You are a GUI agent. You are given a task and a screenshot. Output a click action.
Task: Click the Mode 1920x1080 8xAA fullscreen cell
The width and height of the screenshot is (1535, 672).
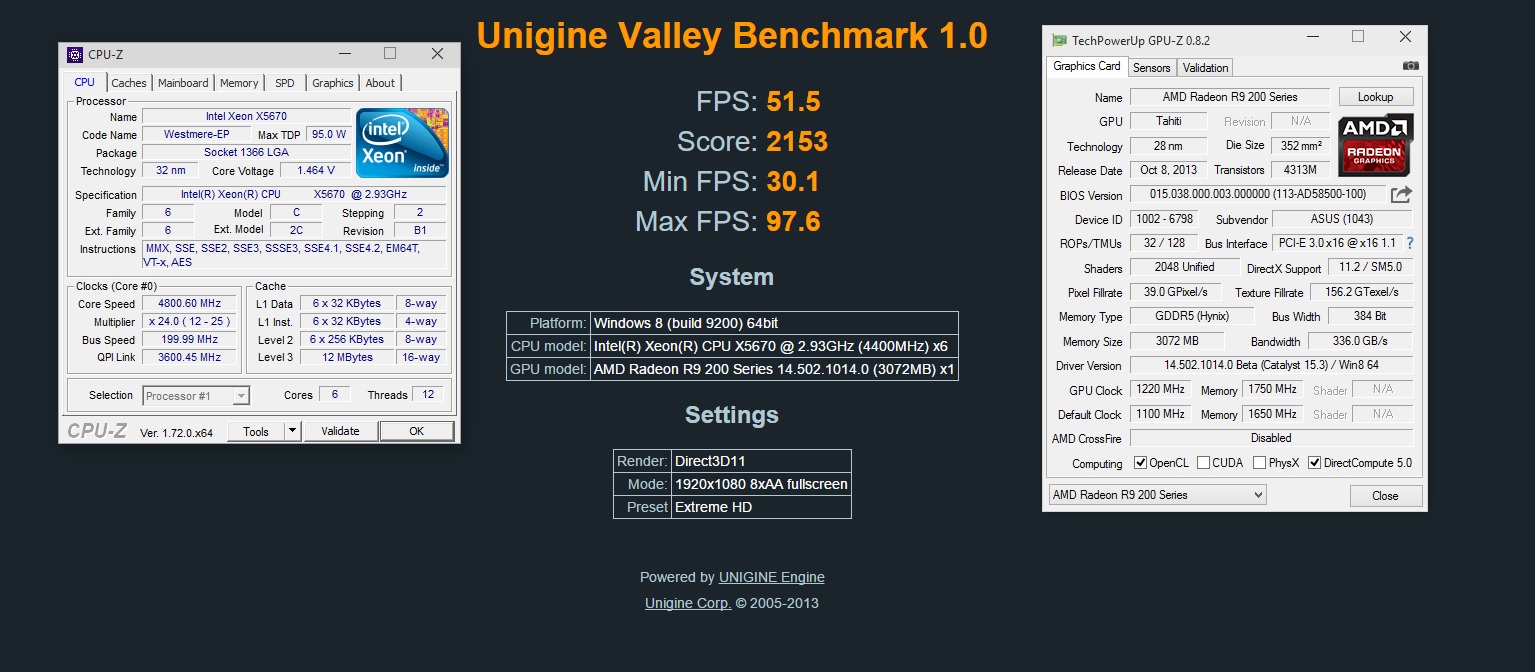tap(761, 484)
